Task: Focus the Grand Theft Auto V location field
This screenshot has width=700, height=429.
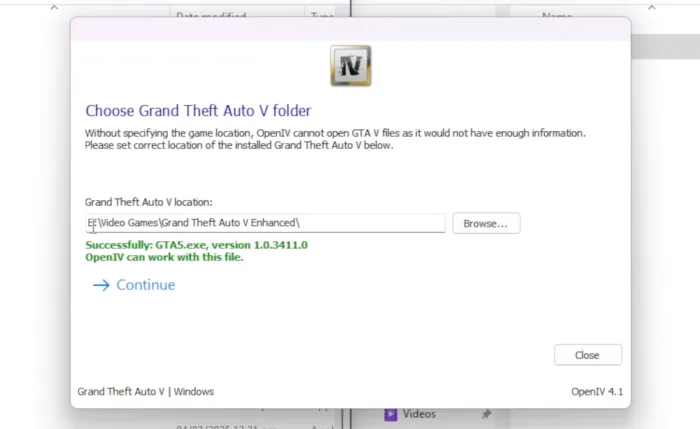Action: pyautogui.click(x=265, y=223)
